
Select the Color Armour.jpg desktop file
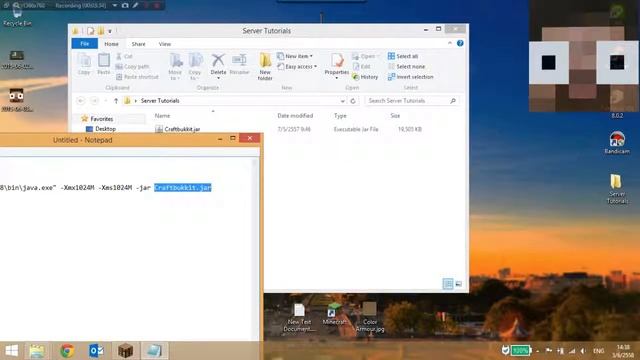click(x=370, y=317)
